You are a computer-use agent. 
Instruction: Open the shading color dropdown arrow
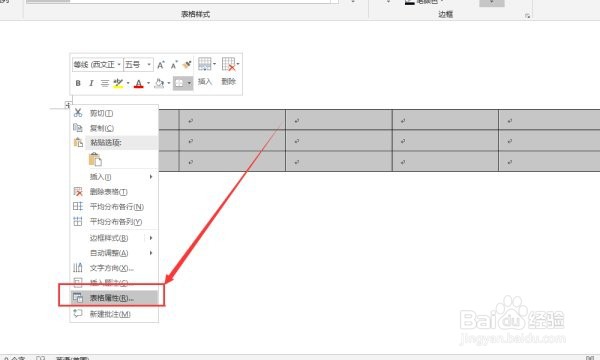coord(169,83)
